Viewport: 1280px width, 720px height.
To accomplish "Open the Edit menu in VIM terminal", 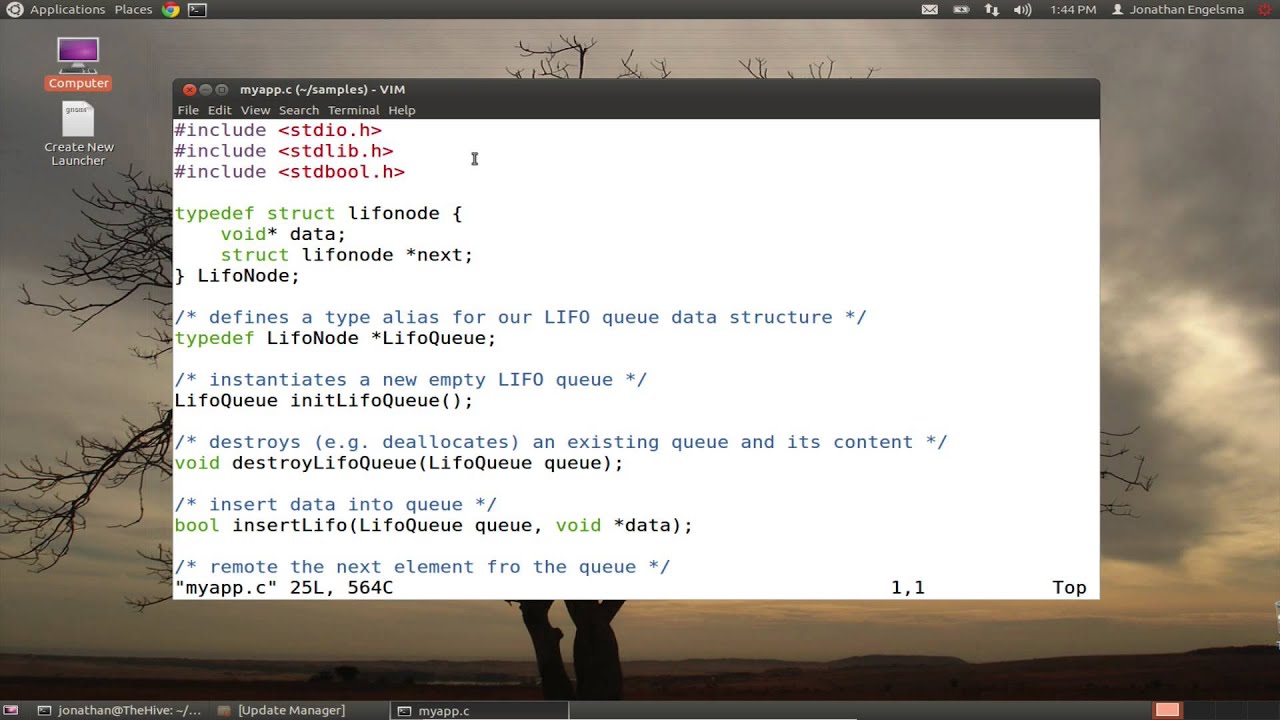I will pos(219,110).
